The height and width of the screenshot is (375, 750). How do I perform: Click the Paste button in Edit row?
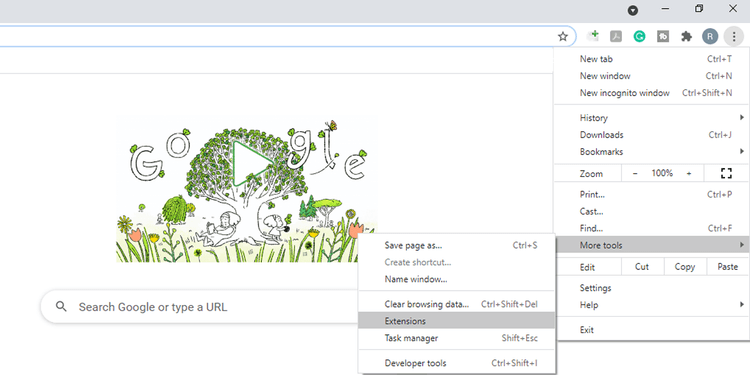(x=728, y=267)
